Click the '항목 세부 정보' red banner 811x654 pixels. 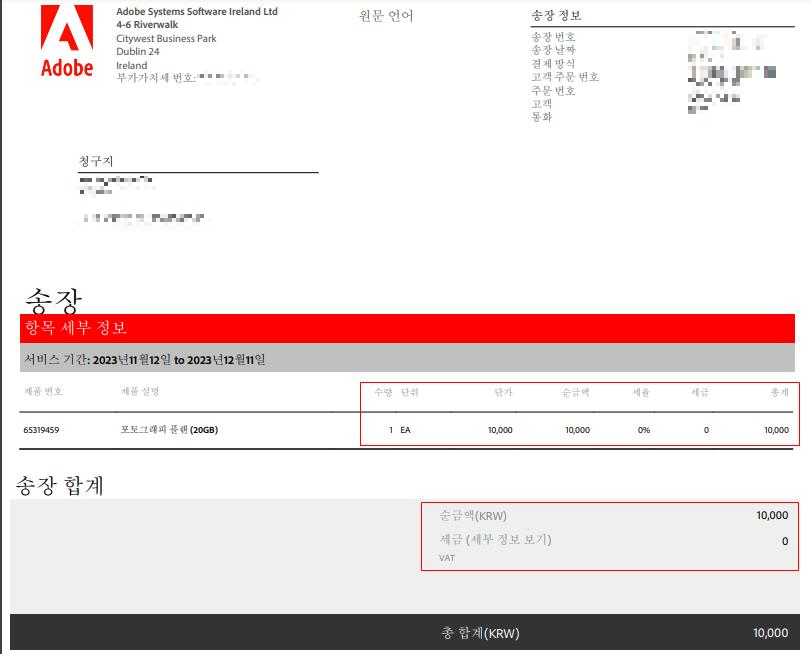tap(407, 328)
